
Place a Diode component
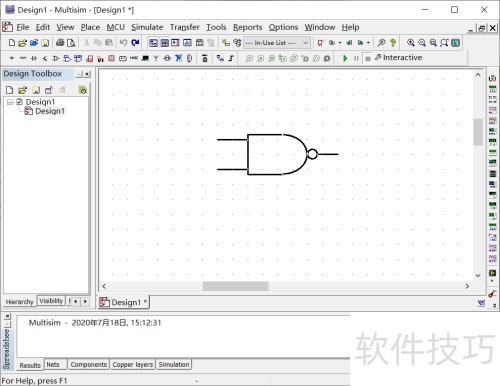tap(34, 58)
